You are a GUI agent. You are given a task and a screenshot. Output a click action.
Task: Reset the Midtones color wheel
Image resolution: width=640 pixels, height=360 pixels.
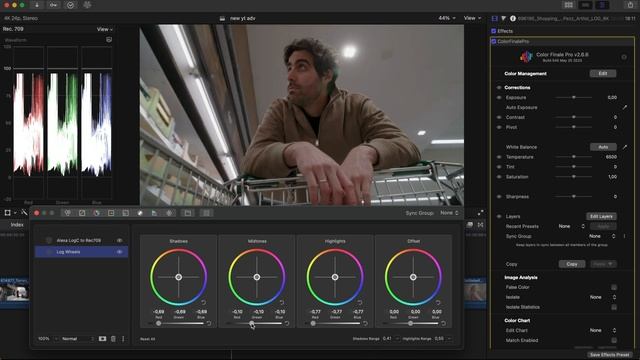282,302
